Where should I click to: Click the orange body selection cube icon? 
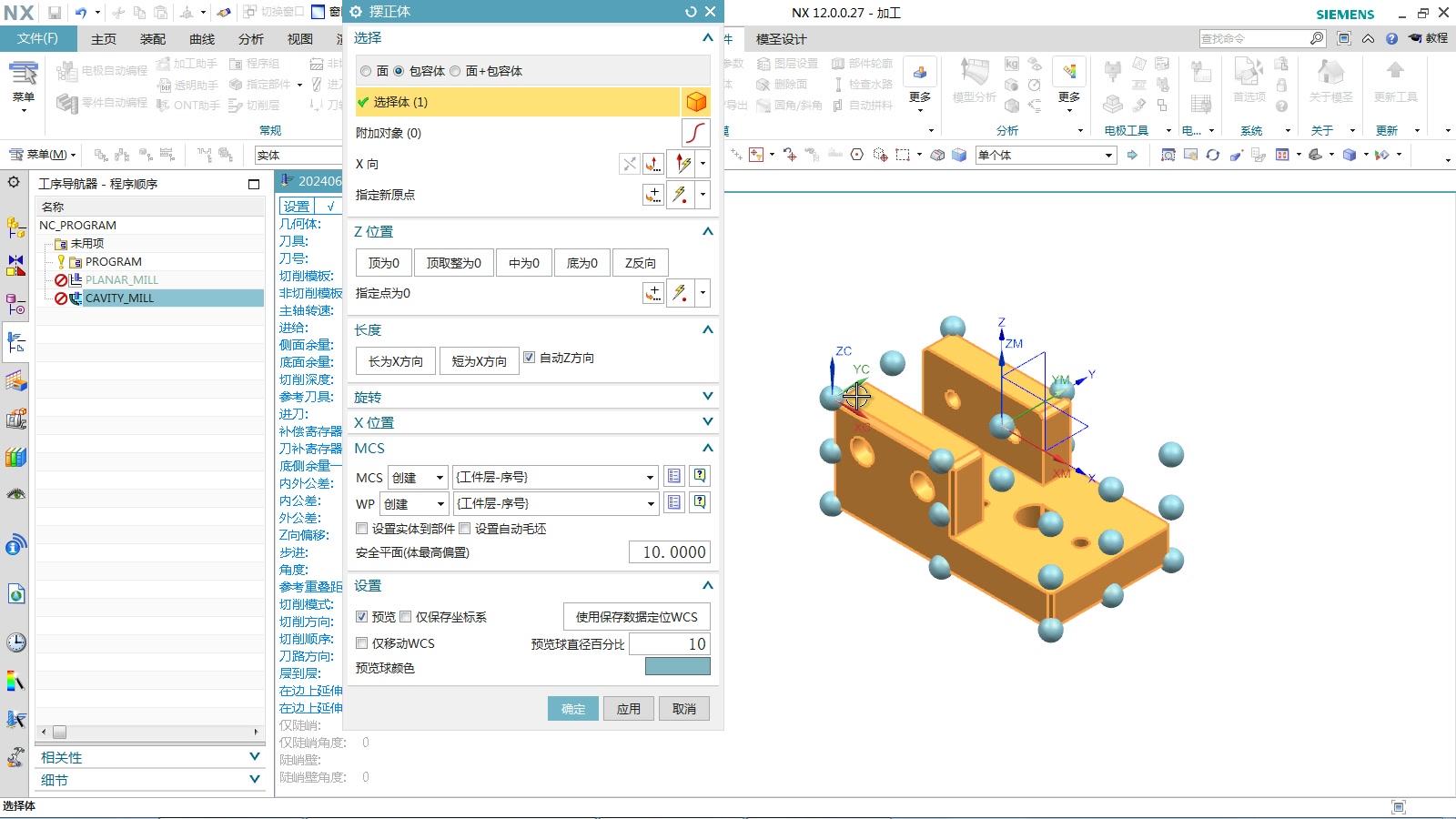pyautogui.click(x=696, y=102)
